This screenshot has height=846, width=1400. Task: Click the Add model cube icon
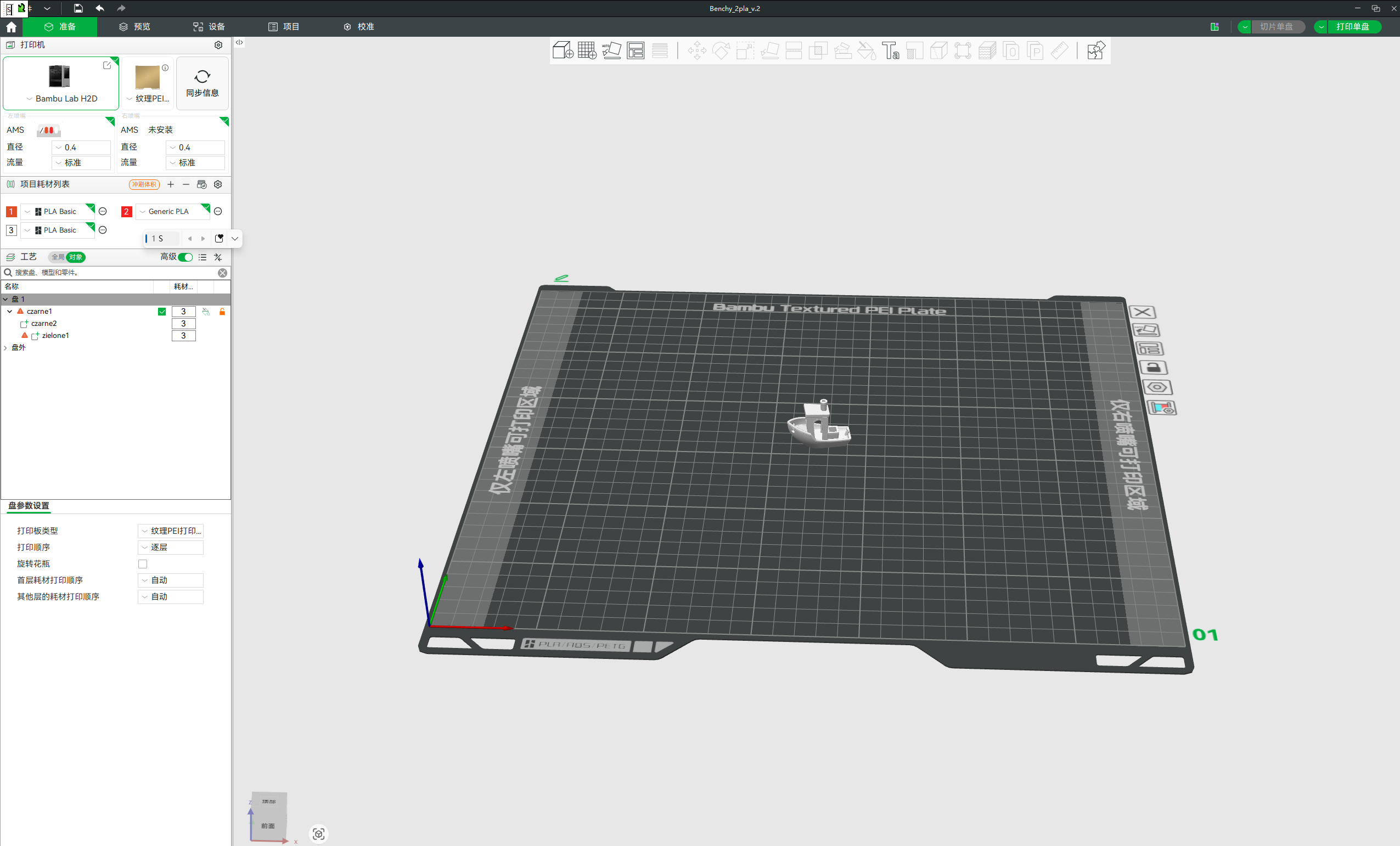(563, 50)
